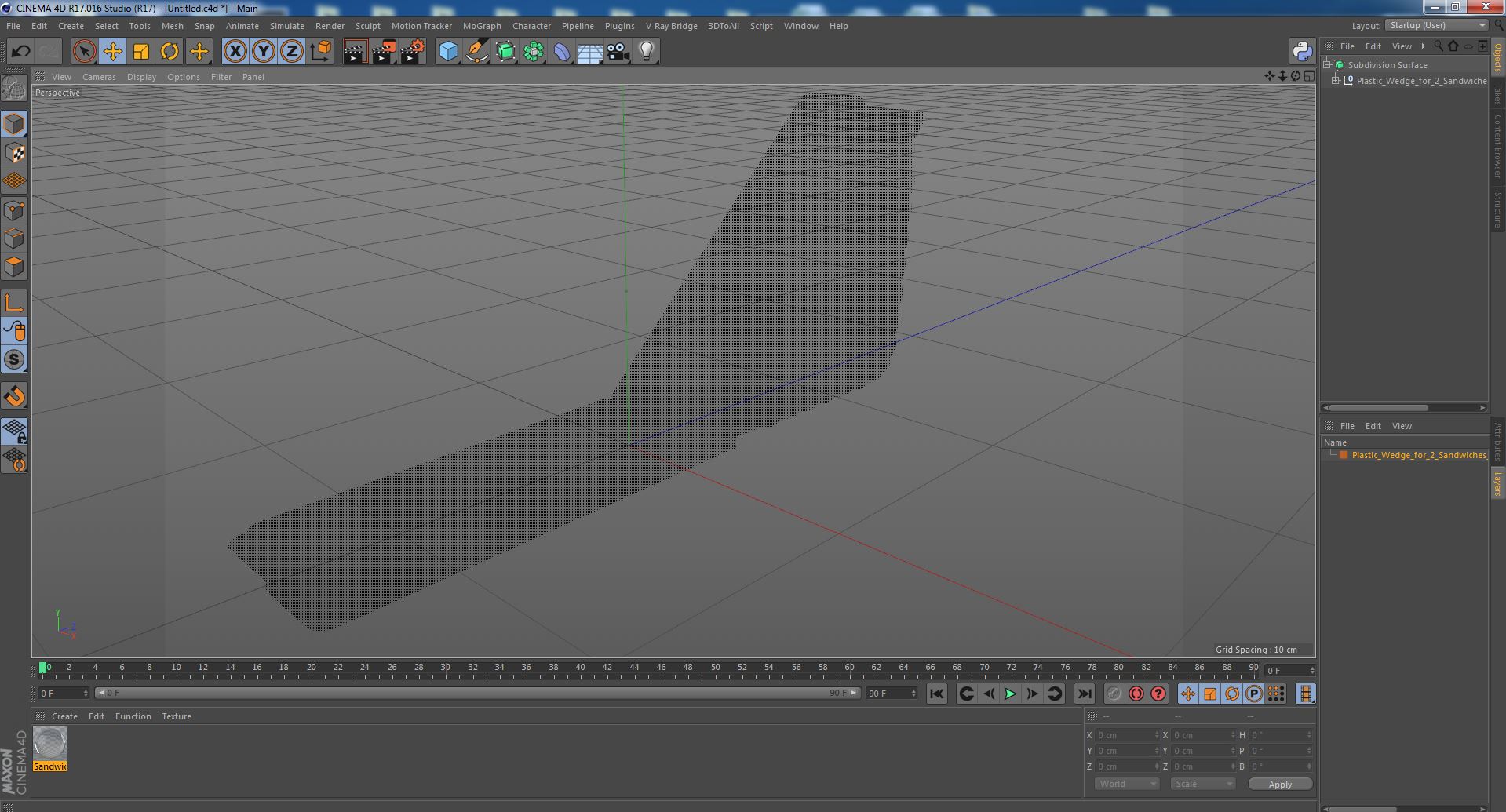
Task: Activate the Rotate tool
Action: [x=170, y=52]
